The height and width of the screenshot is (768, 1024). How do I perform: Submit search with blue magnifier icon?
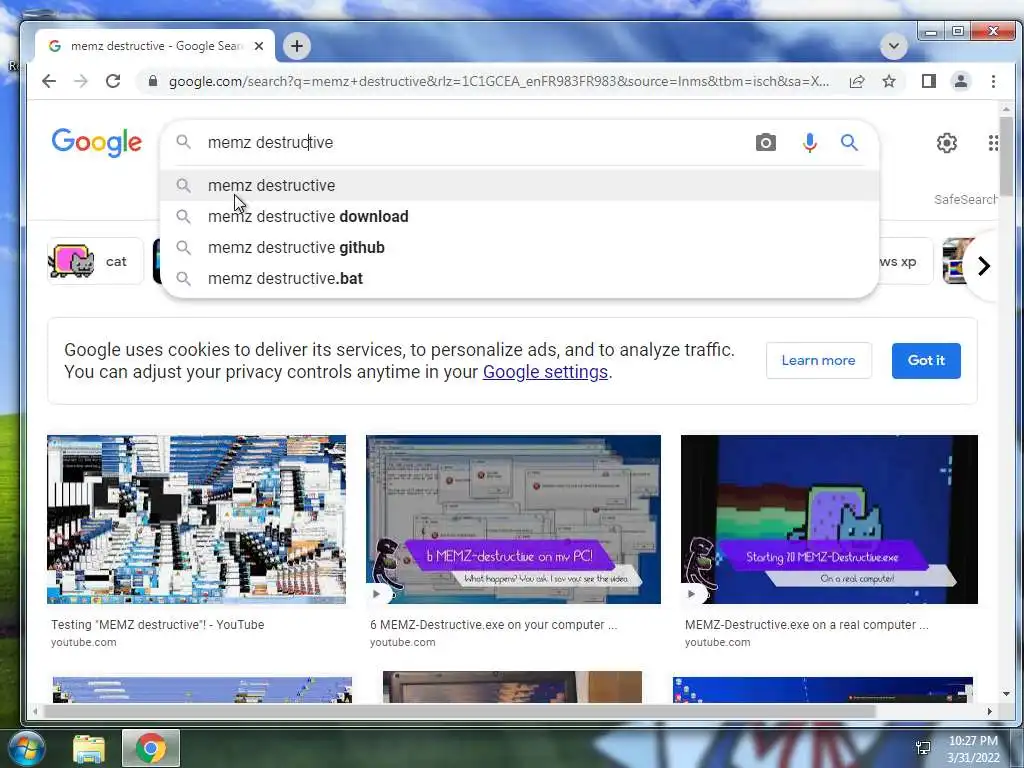coord(849,142)
